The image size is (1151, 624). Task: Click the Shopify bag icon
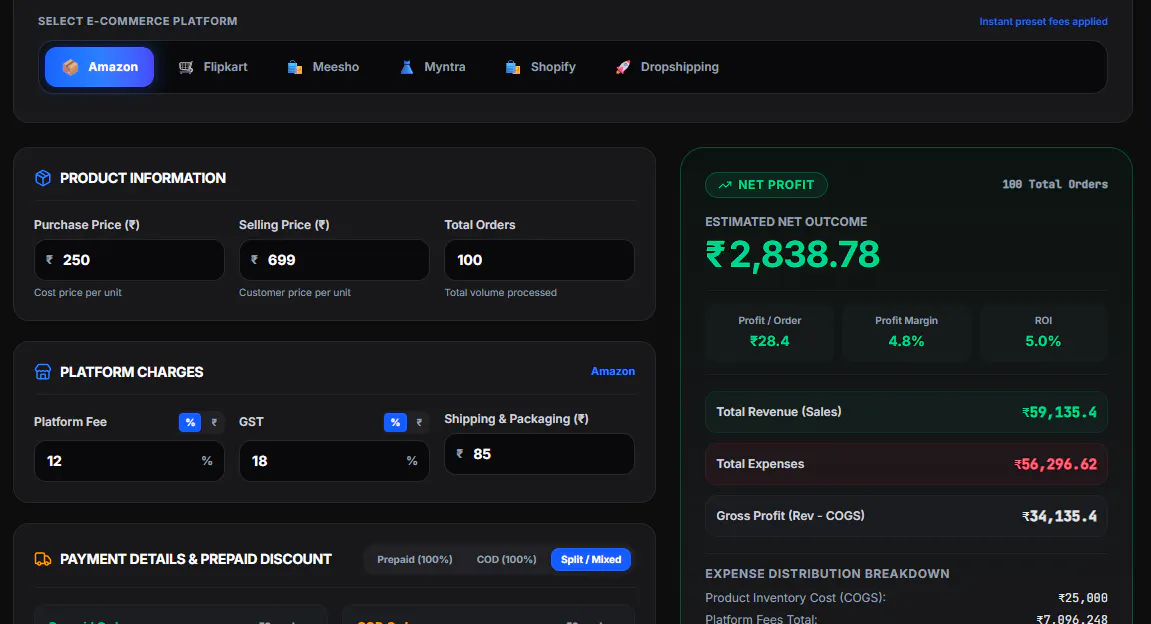click(x=513, y=67)
